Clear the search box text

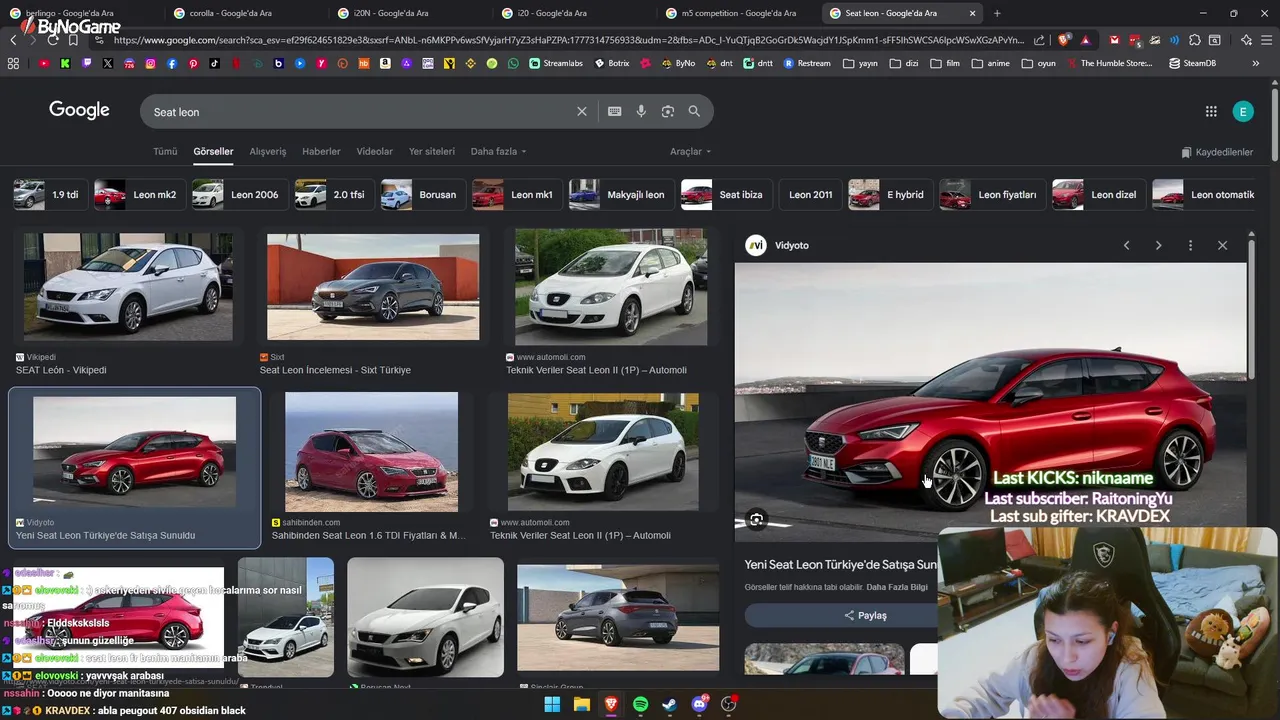[581, 112]
